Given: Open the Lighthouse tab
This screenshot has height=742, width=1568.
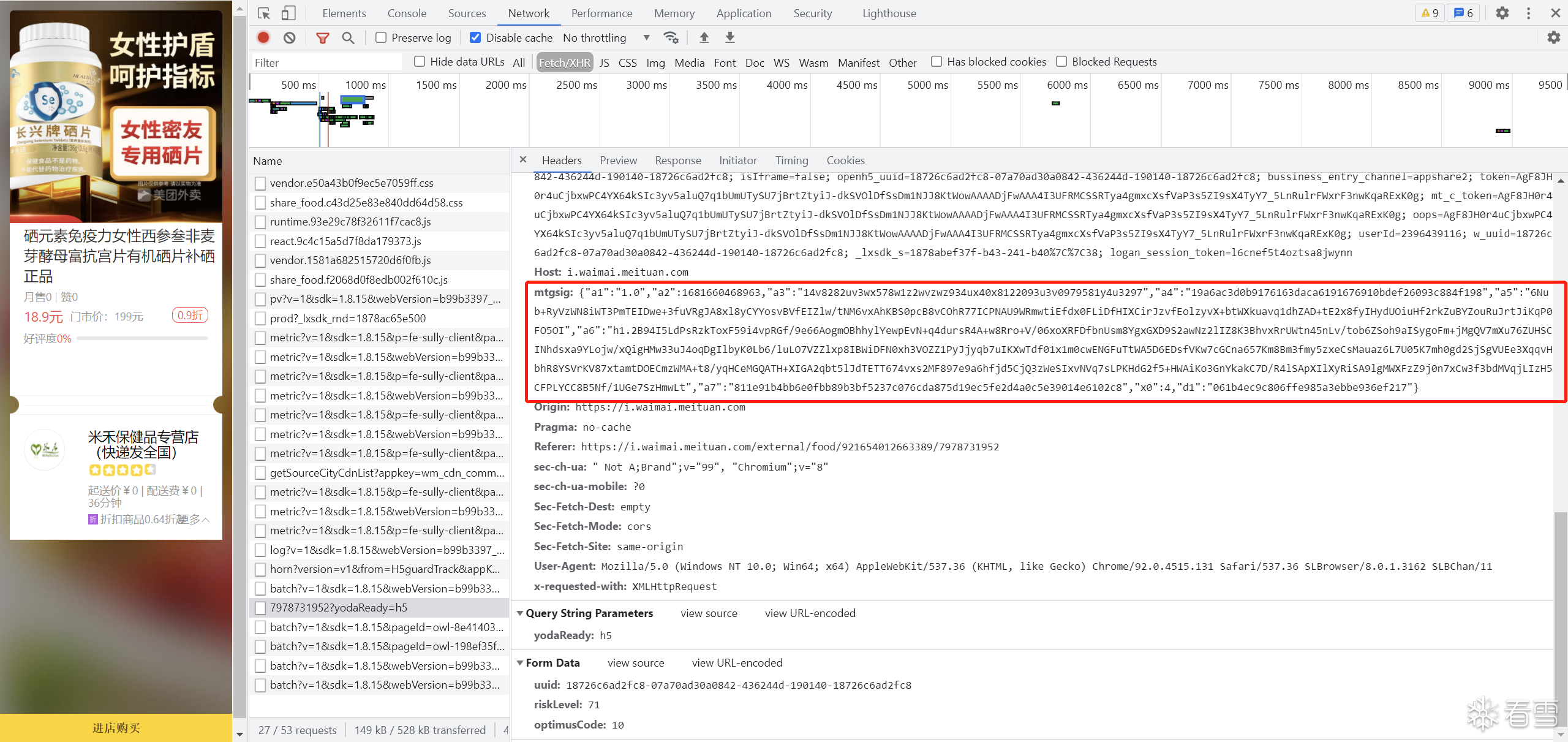Looking at the screenshot, I should pyautogui.click(x=889, y=13).
